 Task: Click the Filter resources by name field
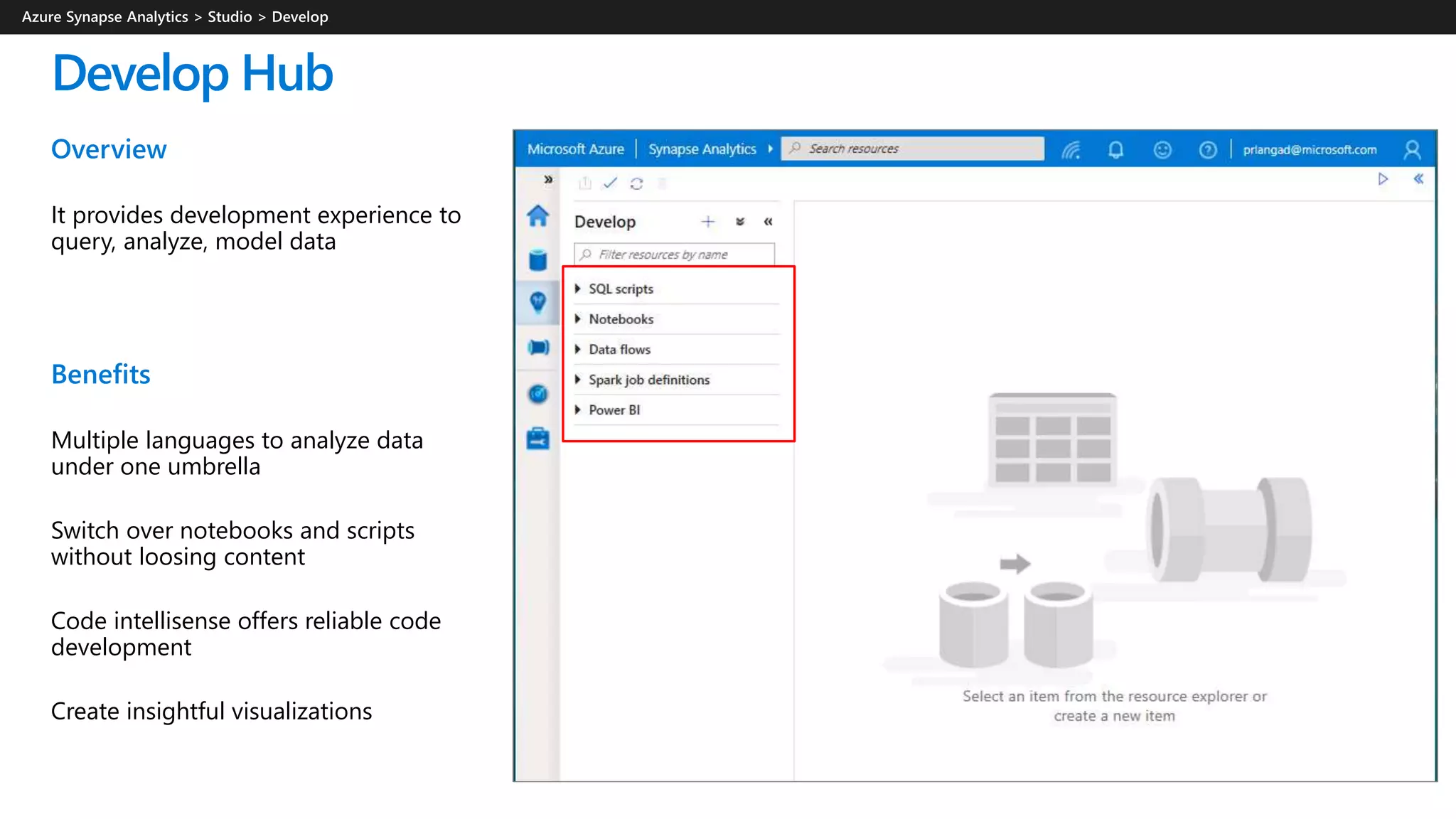tap(674, 255)
